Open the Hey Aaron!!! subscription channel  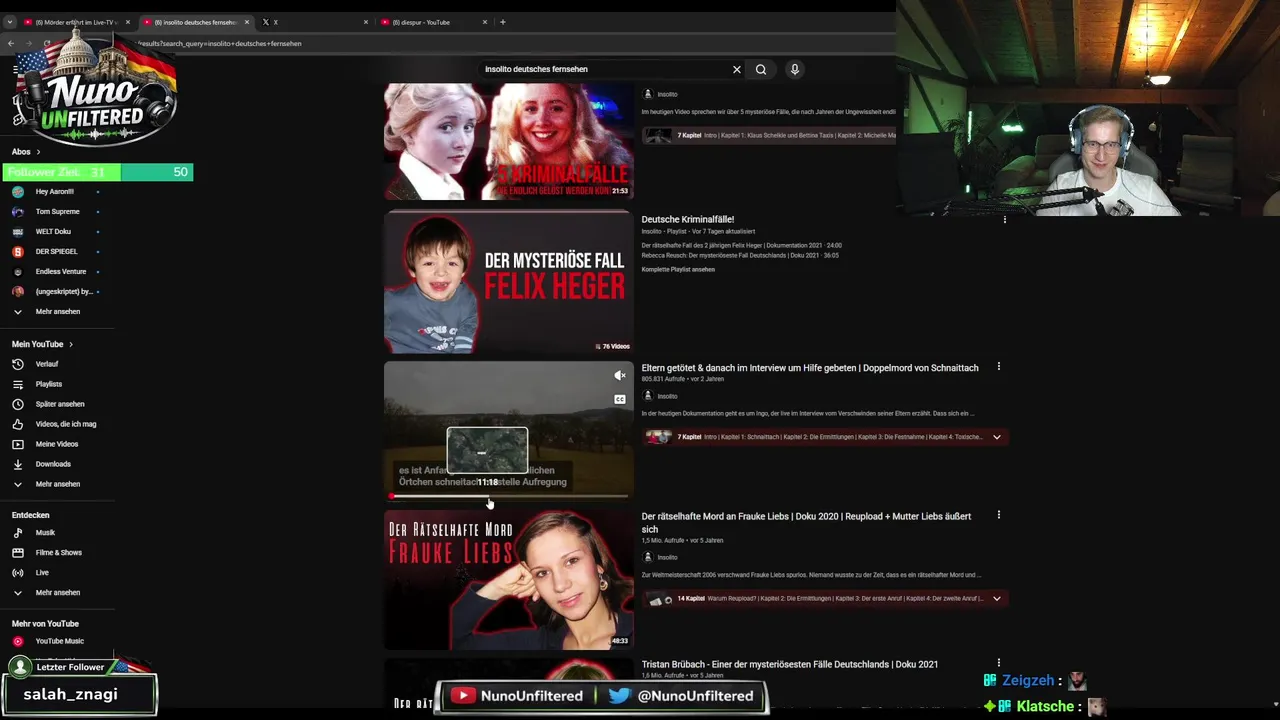click(57, 191)
